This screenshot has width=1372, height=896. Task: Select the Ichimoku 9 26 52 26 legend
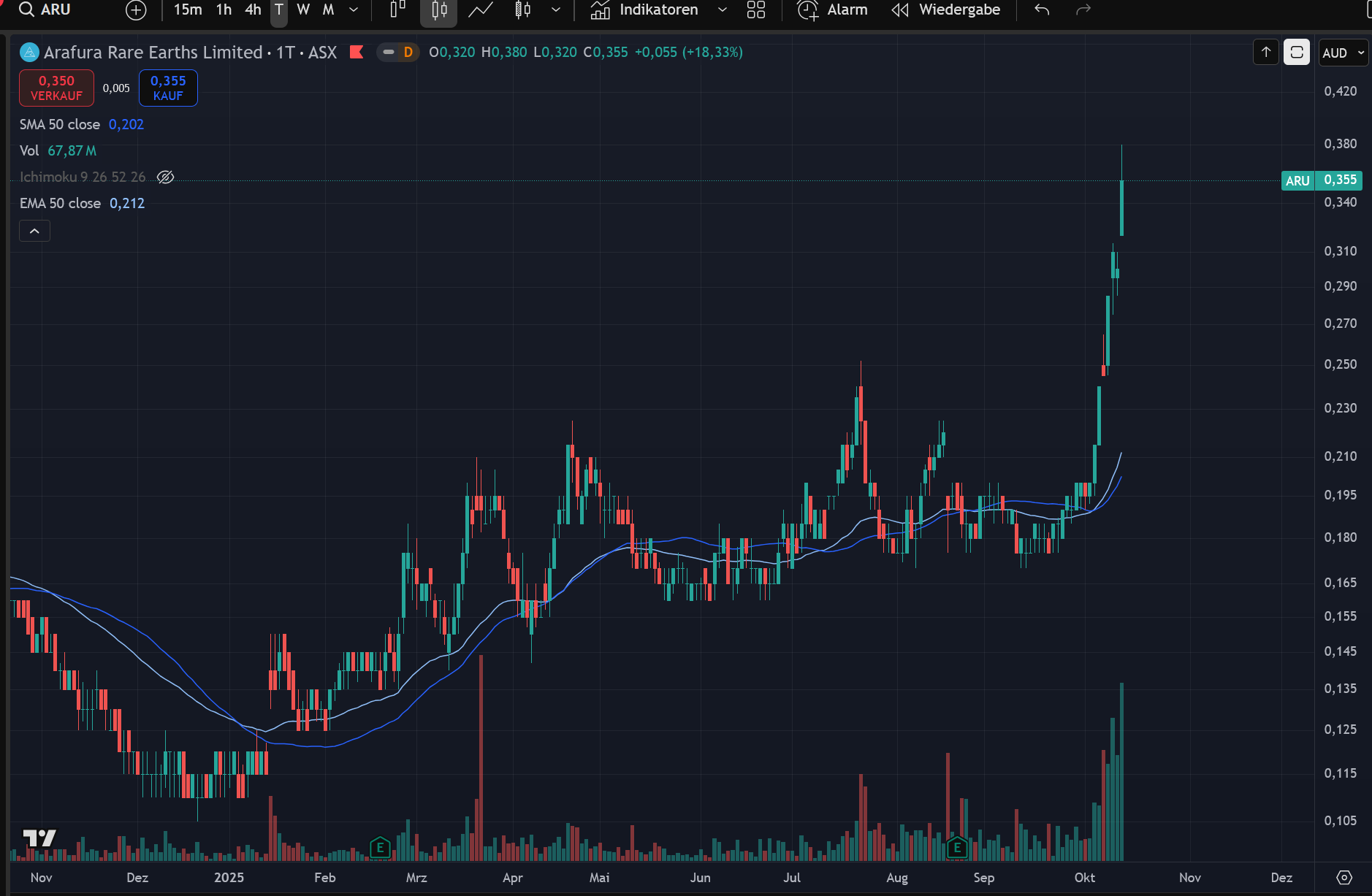83,177
